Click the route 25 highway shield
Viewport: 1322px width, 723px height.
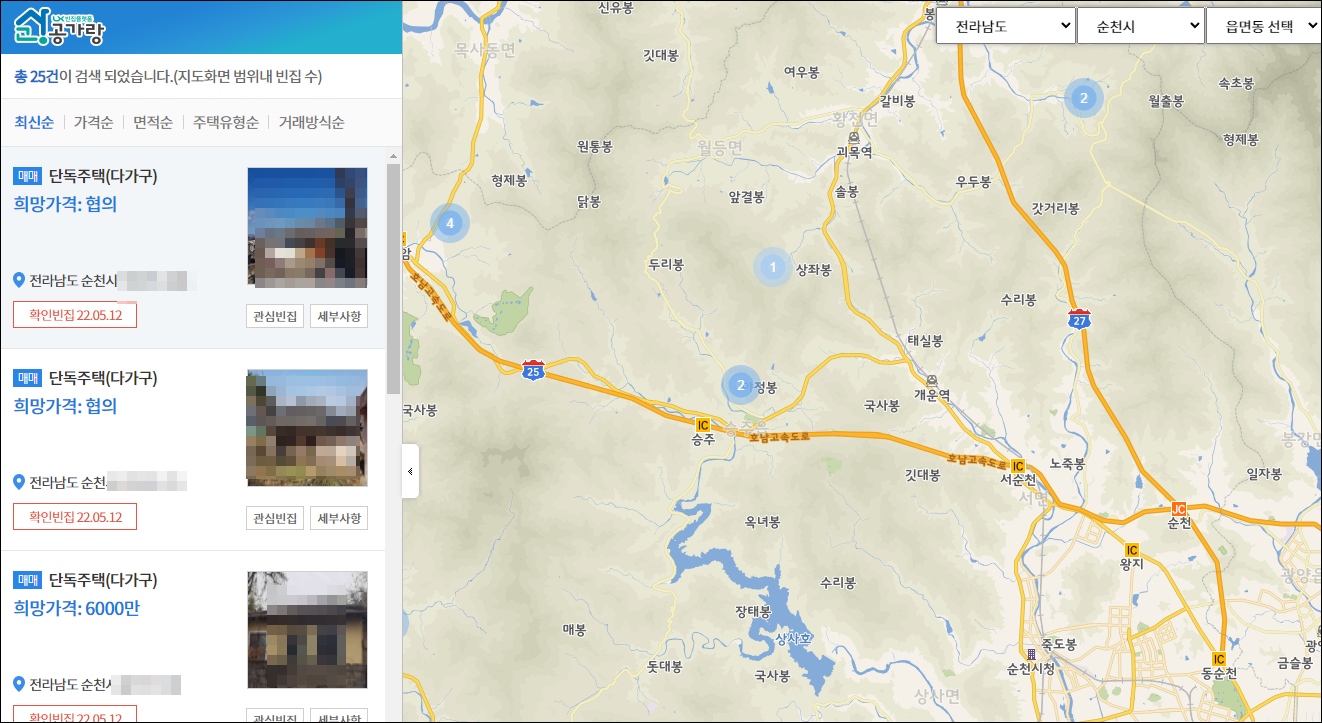[533, 370]
